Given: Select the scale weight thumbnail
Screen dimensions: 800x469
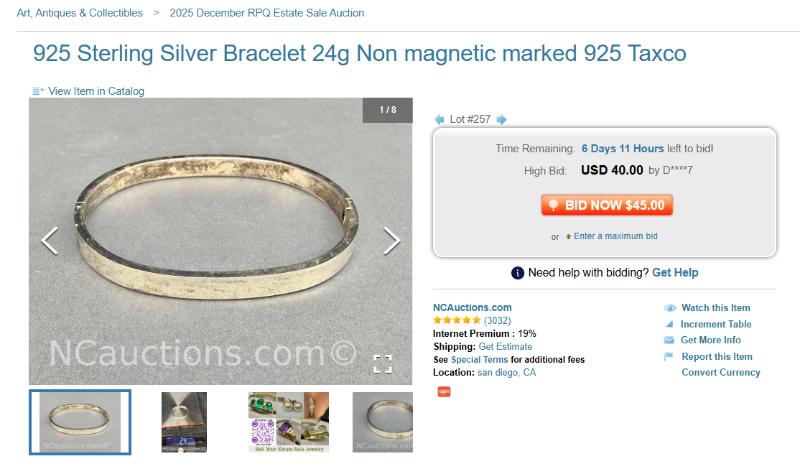Looking at the screenshot, I should click(x=184, y=422).
